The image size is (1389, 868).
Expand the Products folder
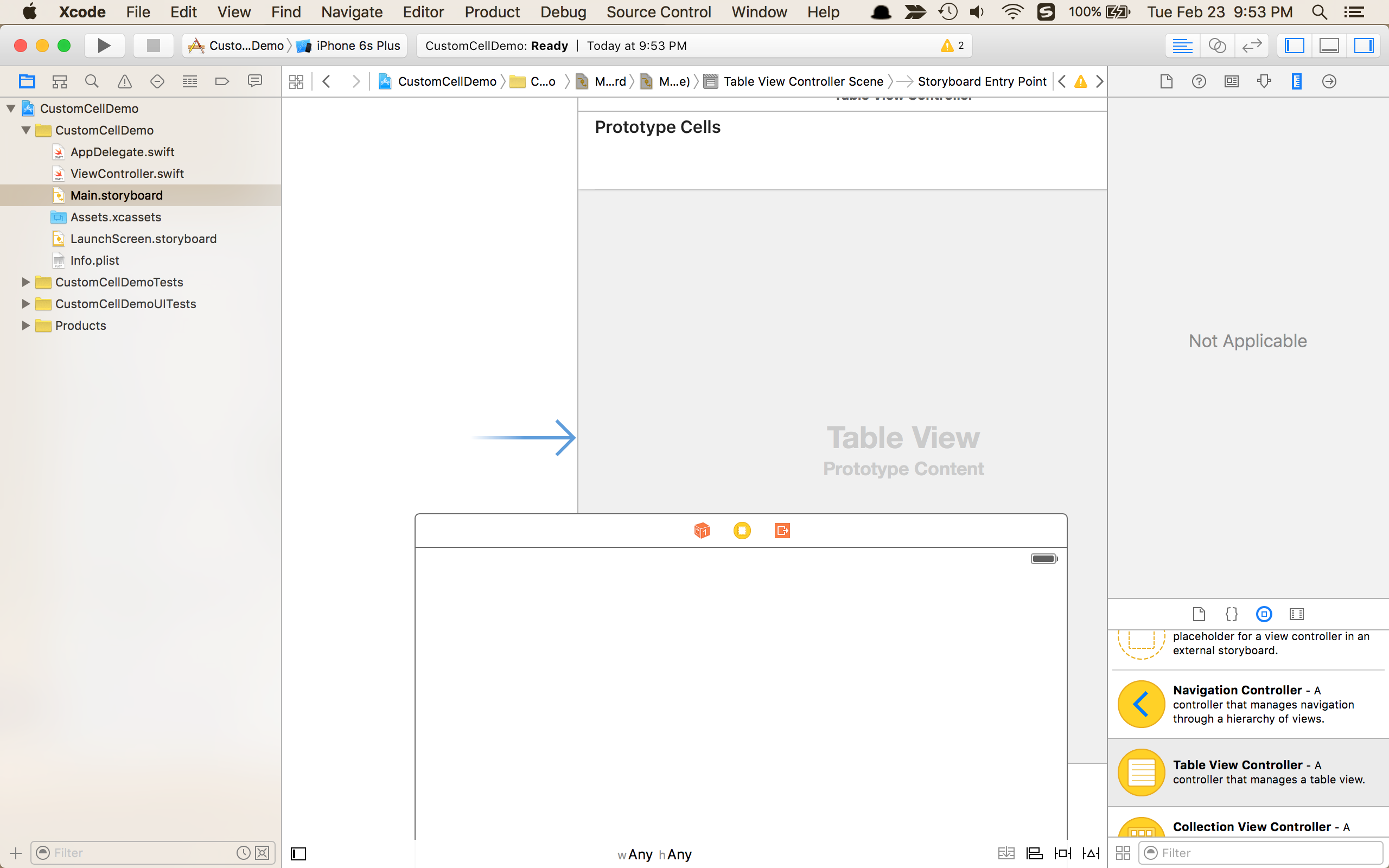(26, 325)
